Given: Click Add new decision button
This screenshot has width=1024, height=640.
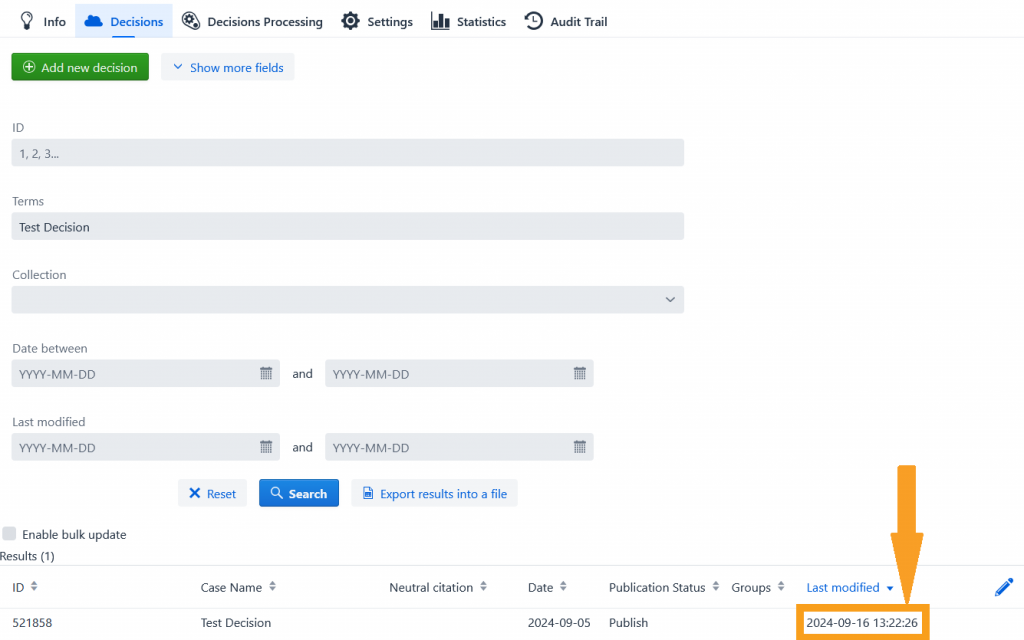Looking at the screenshot, I should tap(80, 68).
